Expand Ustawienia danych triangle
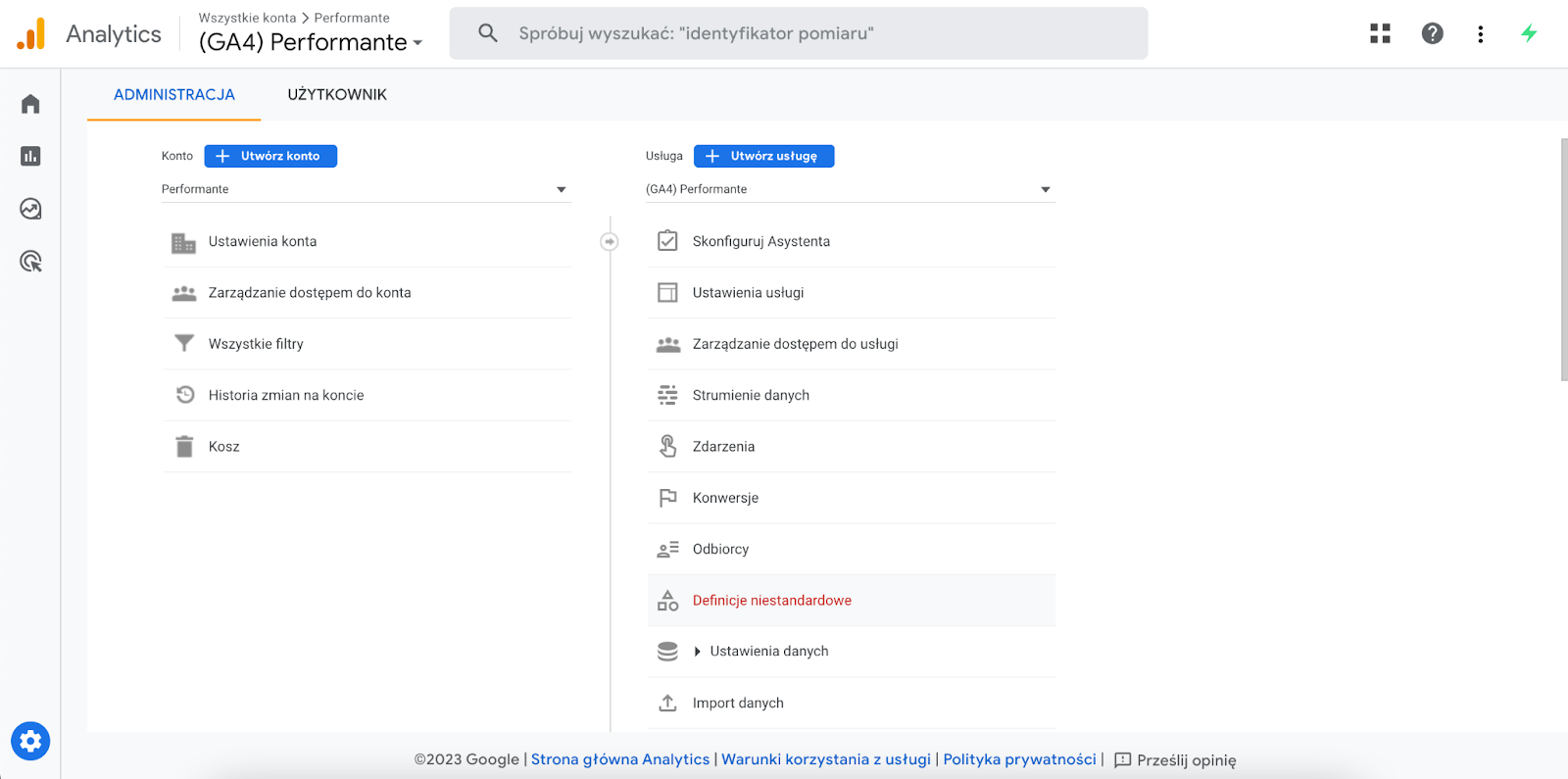Screen dimensions: 1568x779 click(x=697, y=652)
